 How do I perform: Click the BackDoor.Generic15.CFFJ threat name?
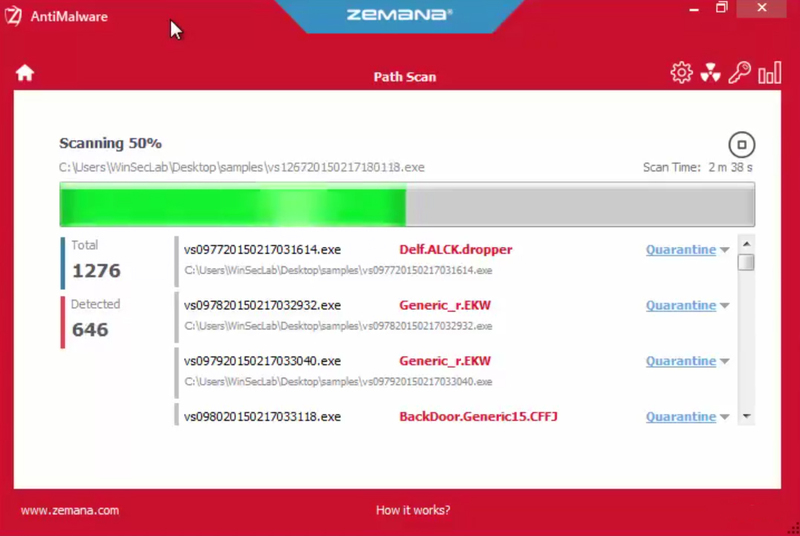[x=478, y=416]
